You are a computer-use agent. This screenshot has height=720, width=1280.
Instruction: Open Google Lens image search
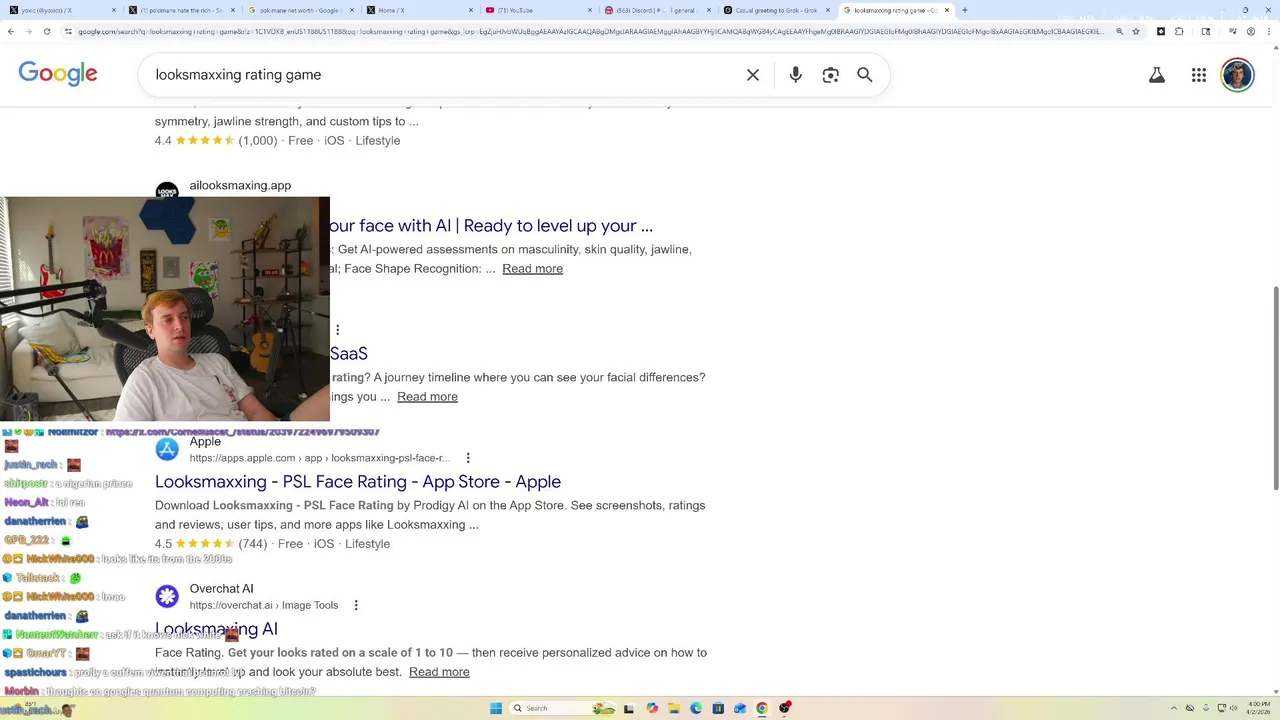click(830, 75)
